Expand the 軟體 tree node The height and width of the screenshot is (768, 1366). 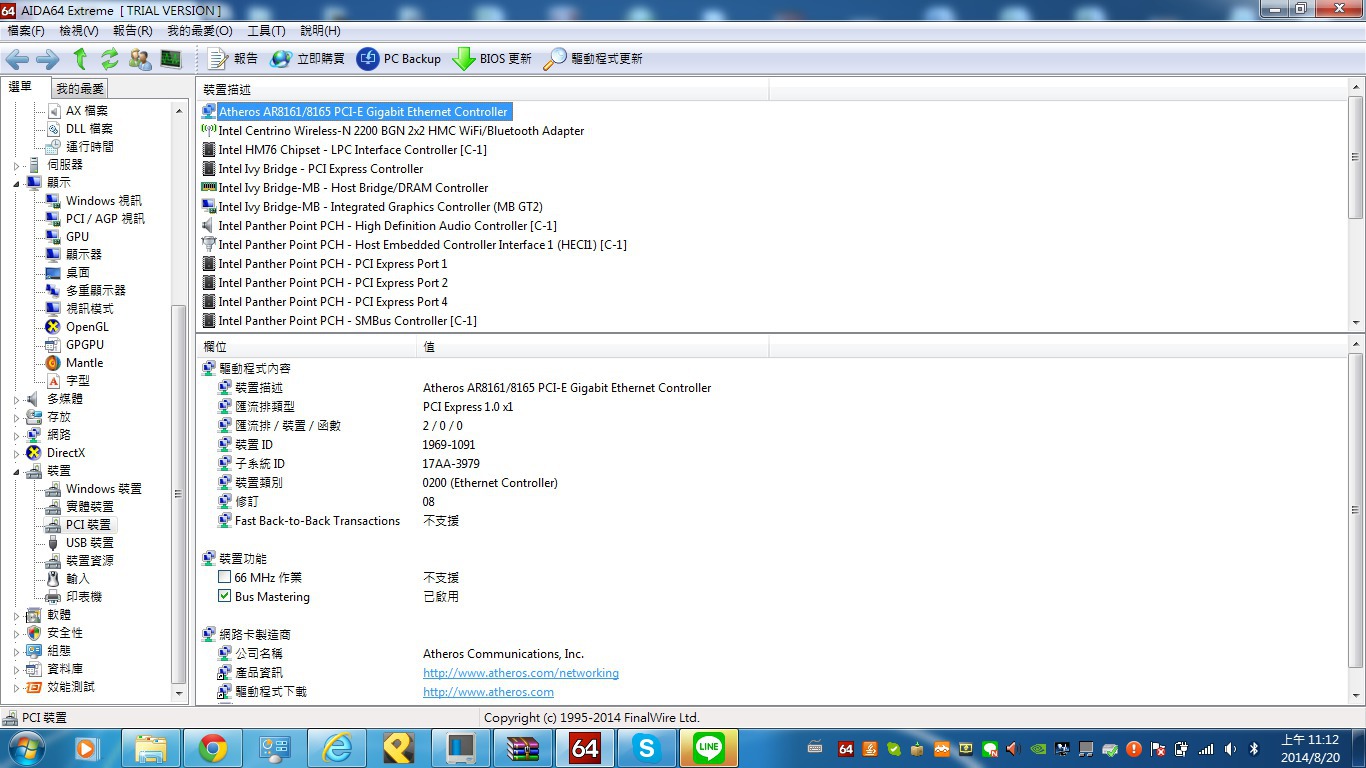[x=17, y=615]
